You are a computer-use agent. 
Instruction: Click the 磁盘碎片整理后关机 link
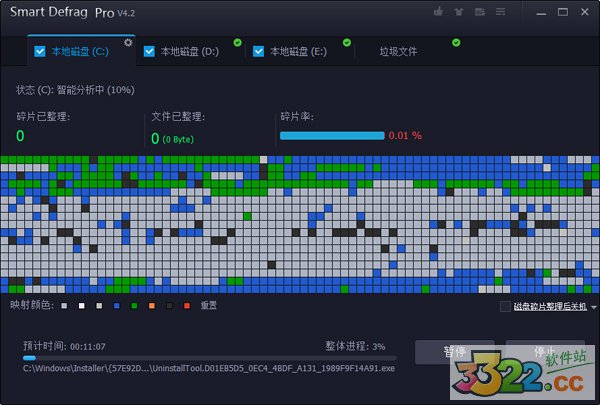tap(550, 306)
